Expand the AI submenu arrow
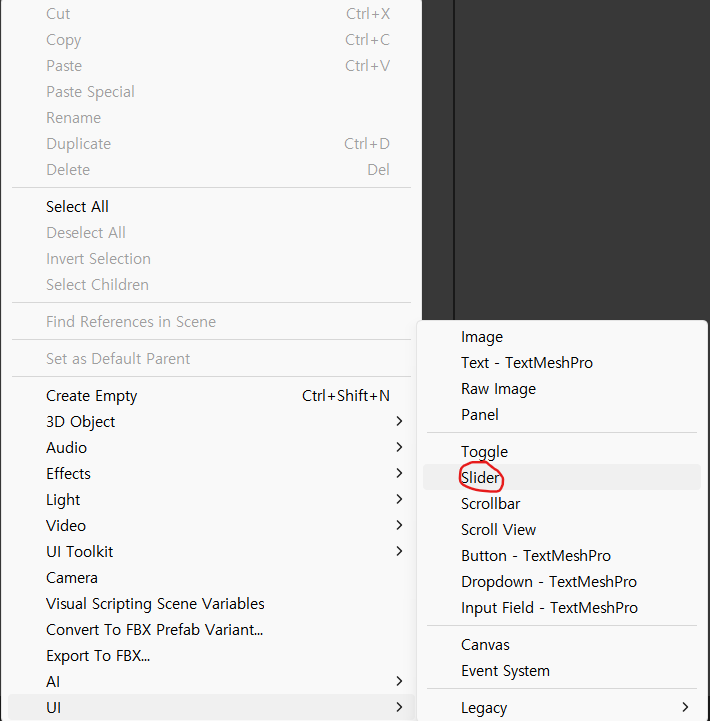This screenshot has height=721, width=710. (x=399, y=681)
